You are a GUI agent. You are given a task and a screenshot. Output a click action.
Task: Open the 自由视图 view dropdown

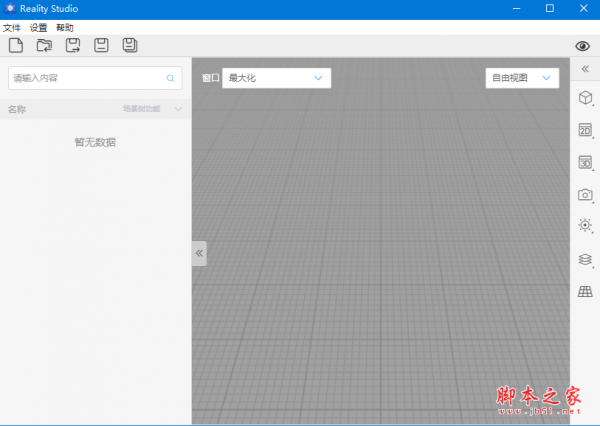pyautogui.click(x=521, y=77)
